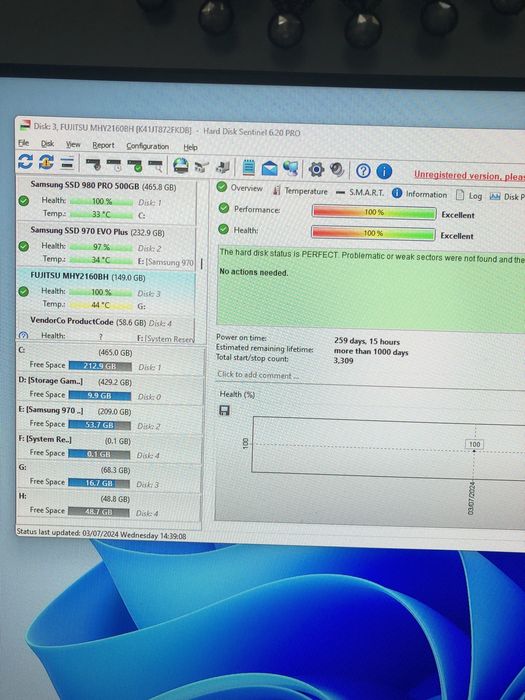Click the floppy disk save icon under Health (%)
Screen dimensions: 525x700
(x=225, y=410)
